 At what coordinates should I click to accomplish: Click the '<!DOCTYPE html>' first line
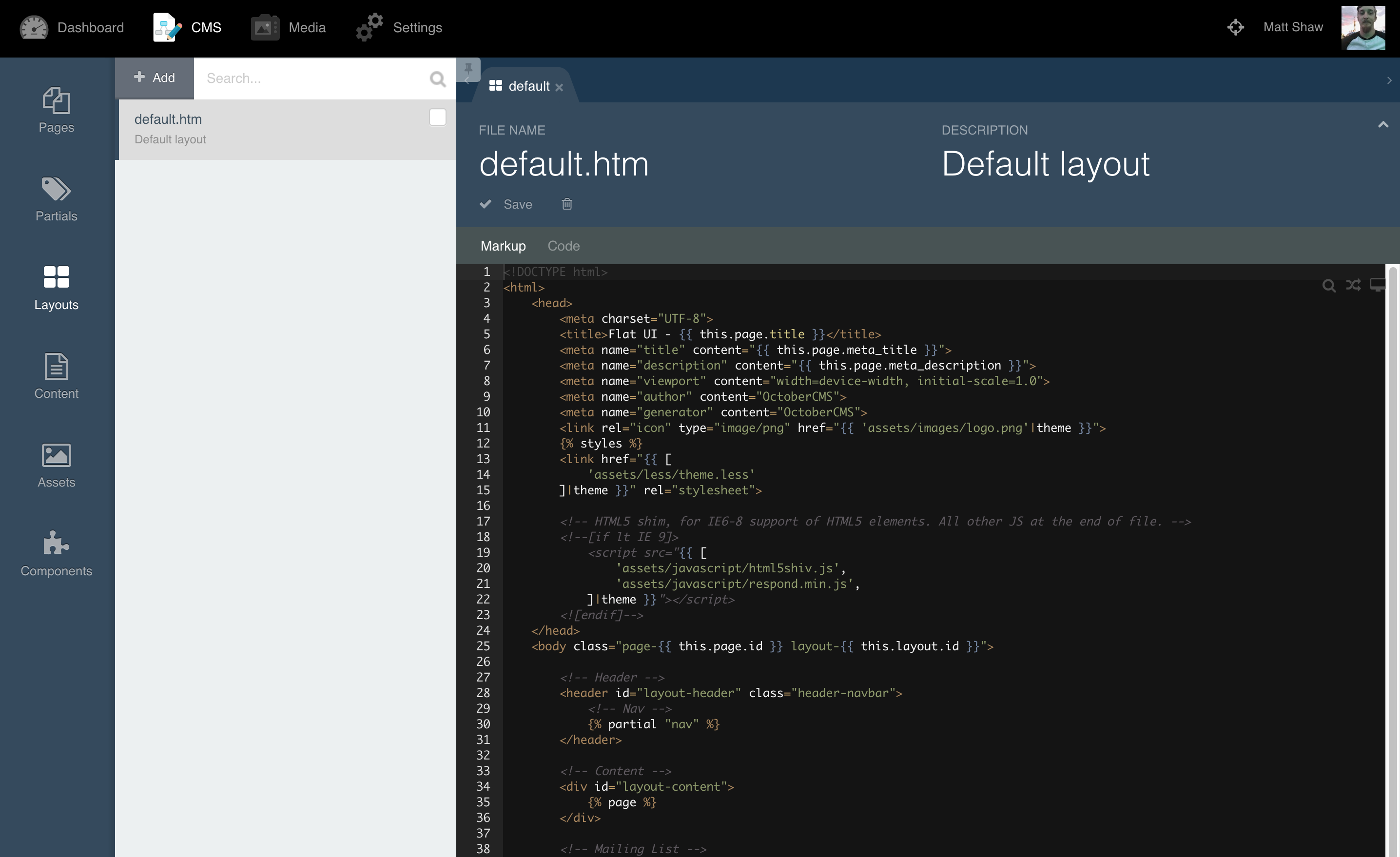click(x=555, y=272)
